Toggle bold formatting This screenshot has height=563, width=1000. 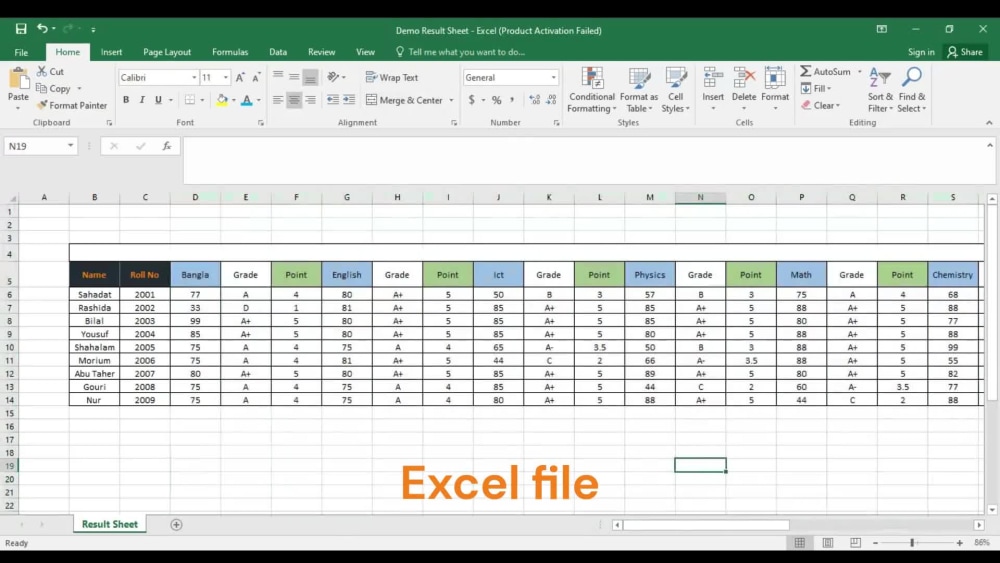(x=126, y=99)
